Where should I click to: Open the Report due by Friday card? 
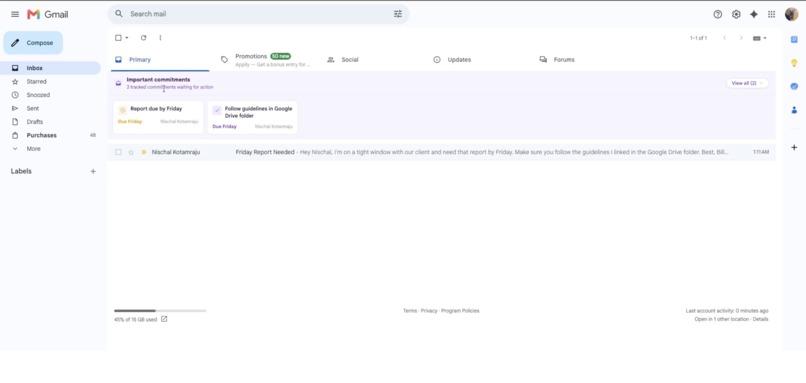pos(158,117)
